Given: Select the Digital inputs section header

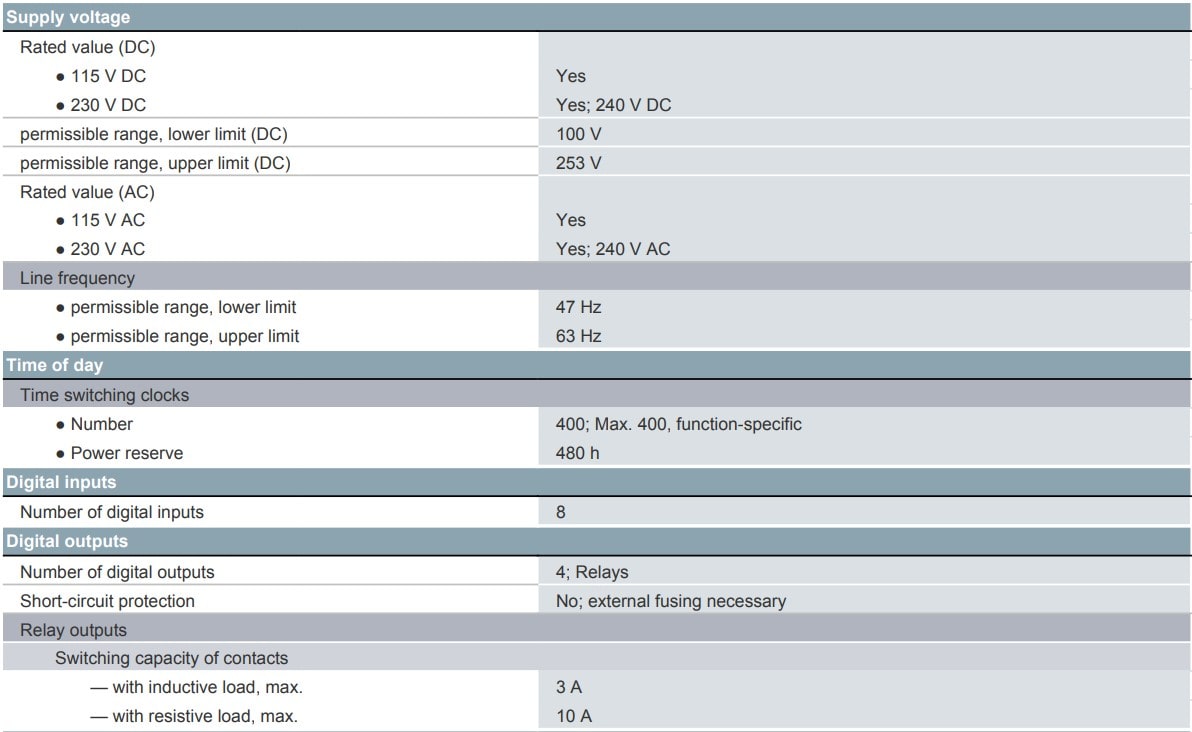Looking at the screenshot, I should coord(596,482).
